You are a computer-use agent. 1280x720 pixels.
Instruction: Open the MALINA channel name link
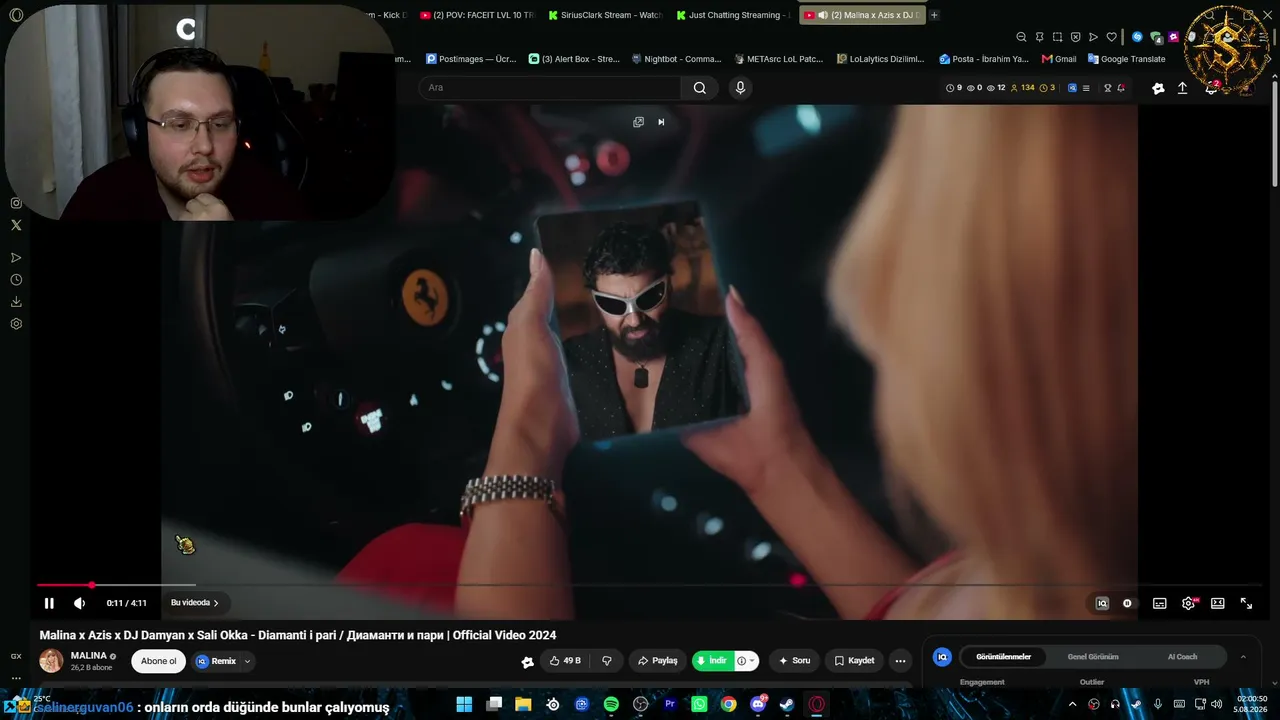click(89, 655)
